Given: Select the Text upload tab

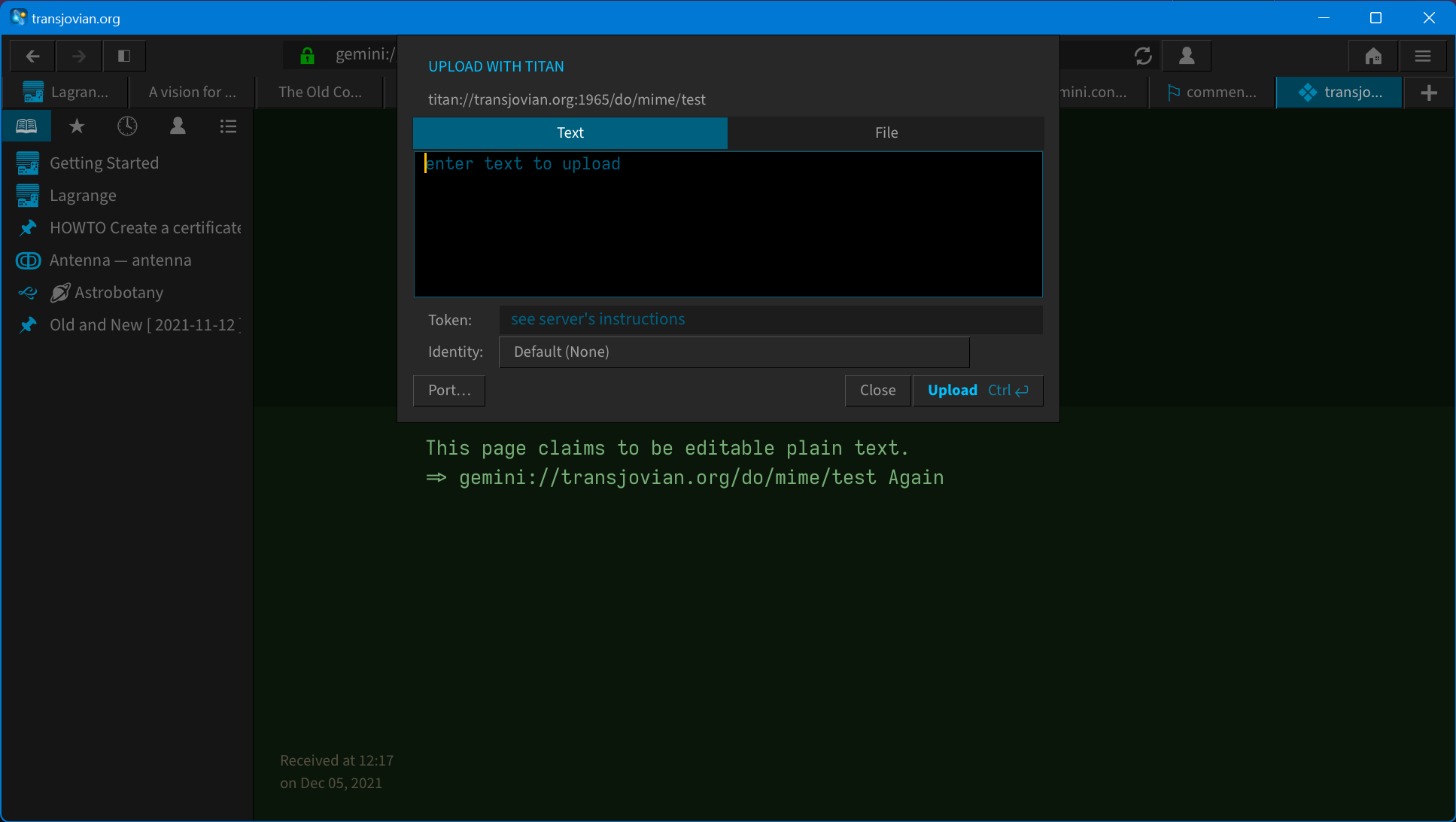Looking at the screenshot, I should [x=570, y=133].
